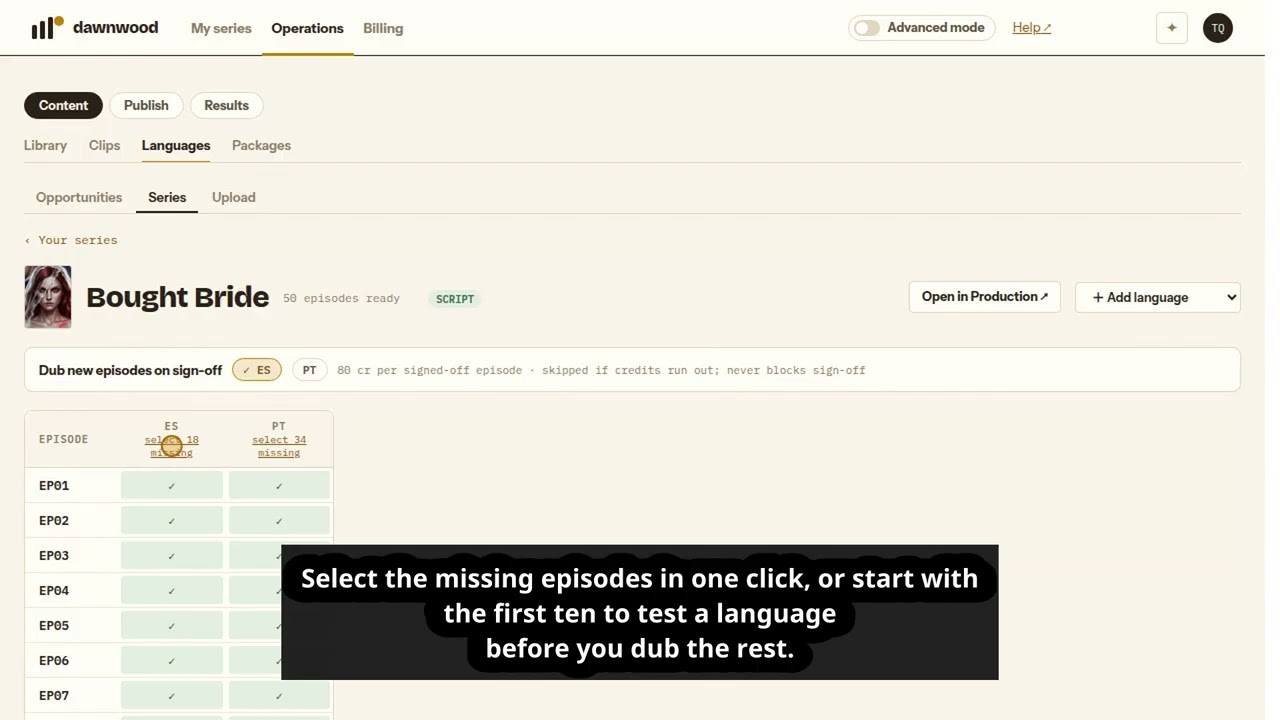
Task: Click the dawnwood logo icon
Action: [x=47, y=28]
